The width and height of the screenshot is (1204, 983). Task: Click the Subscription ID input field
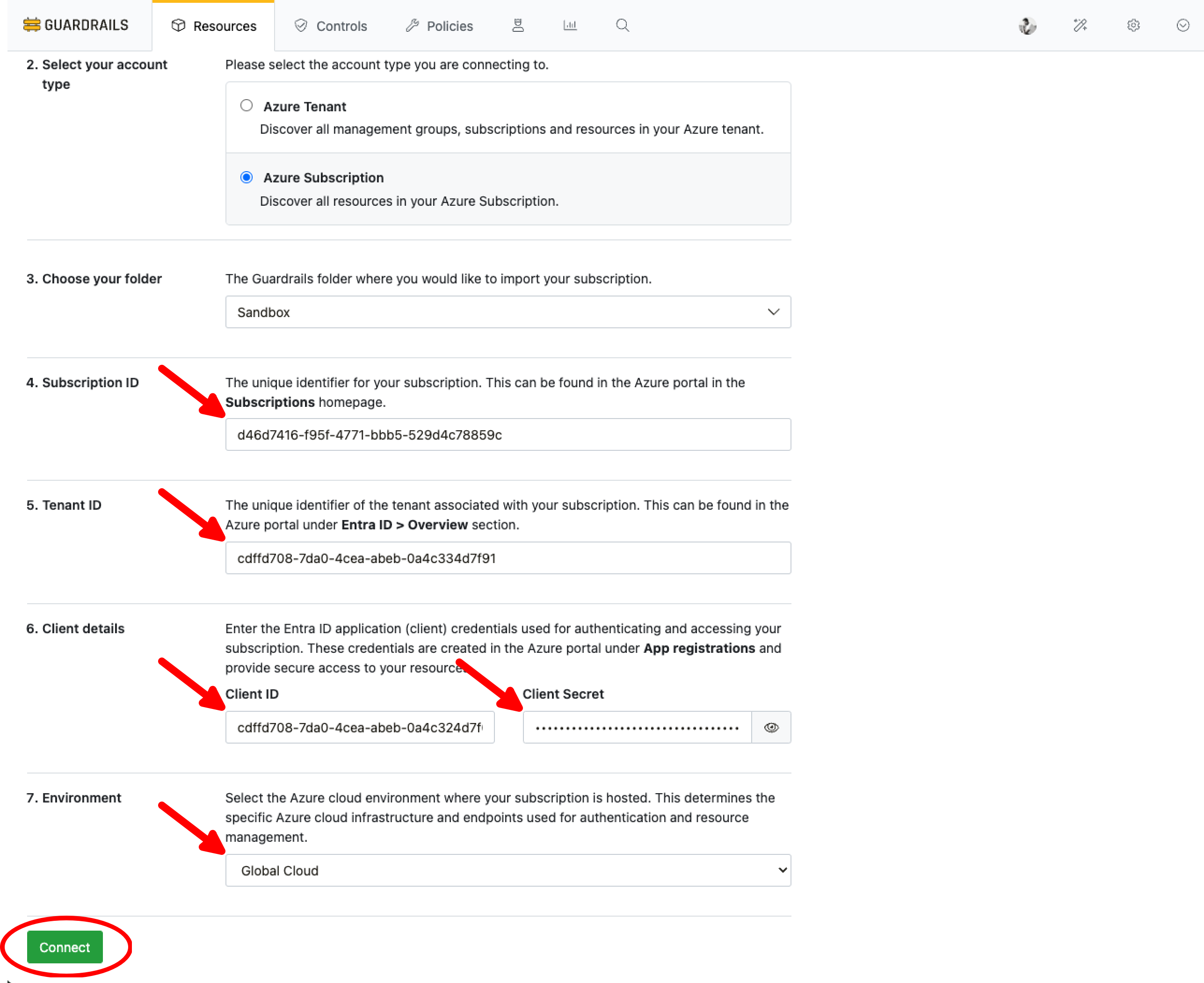(508, 435)
